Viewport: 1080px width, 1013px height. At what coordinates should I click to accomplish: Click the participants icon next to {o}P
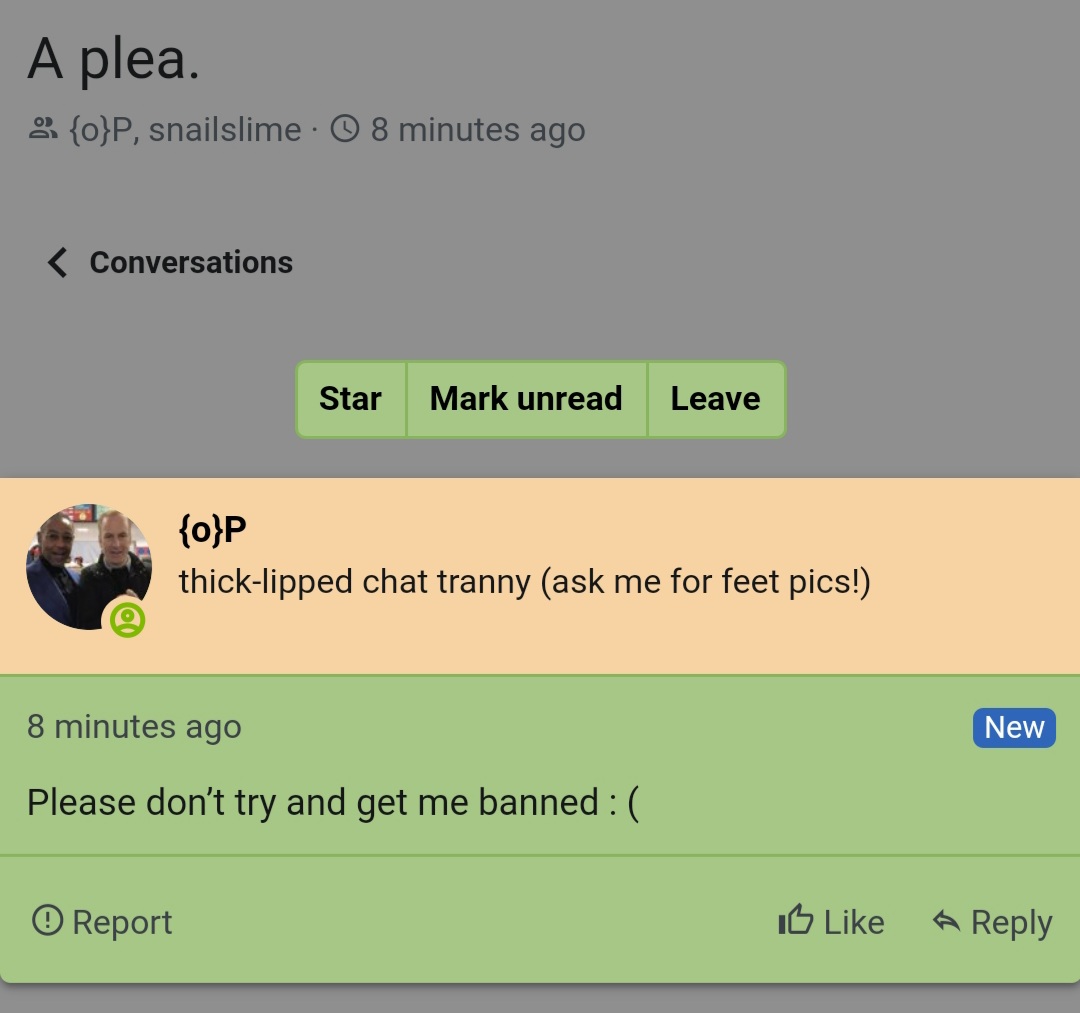(x=43, y=129)
